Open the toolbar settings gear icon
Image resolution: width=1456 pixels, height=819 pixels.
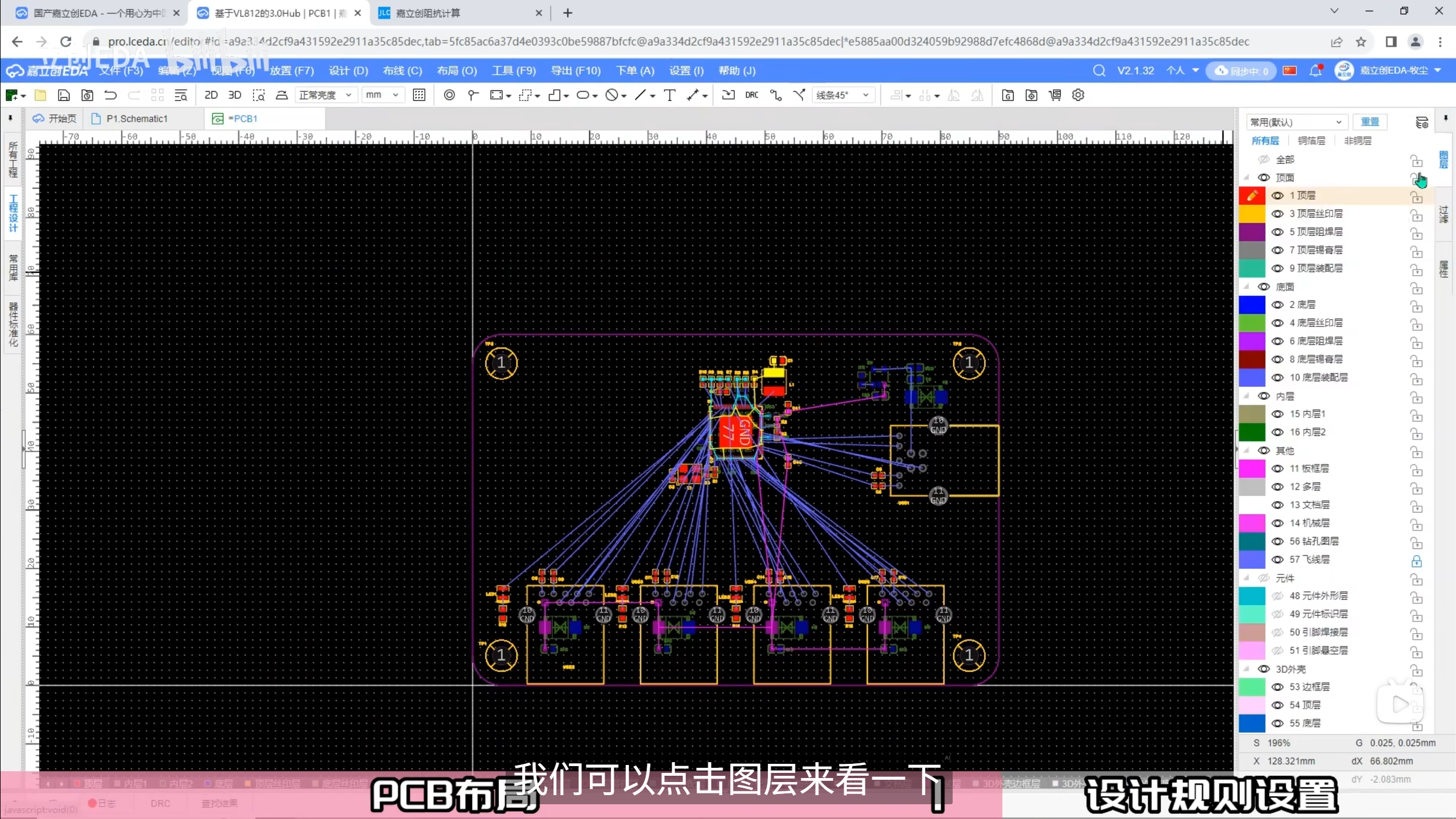point(1078,95)
